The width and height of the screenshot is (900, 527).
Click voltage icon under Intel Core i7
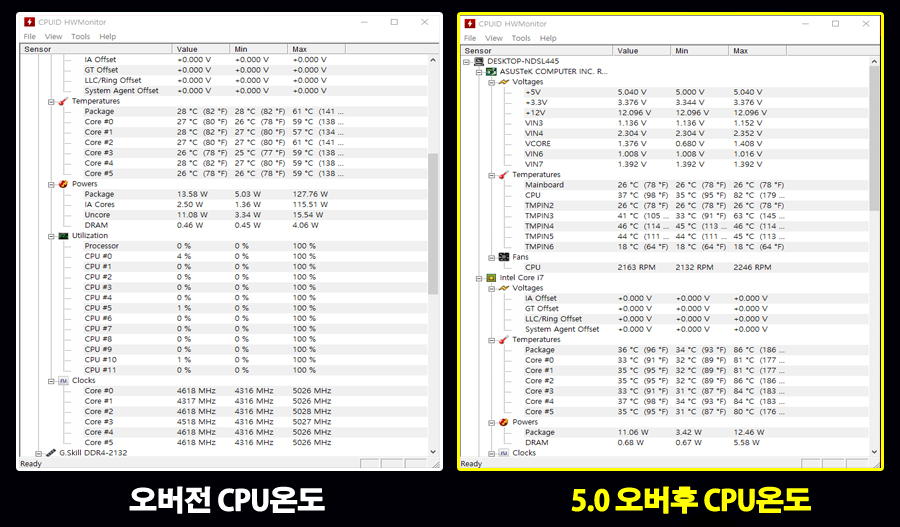click(504, 288)
